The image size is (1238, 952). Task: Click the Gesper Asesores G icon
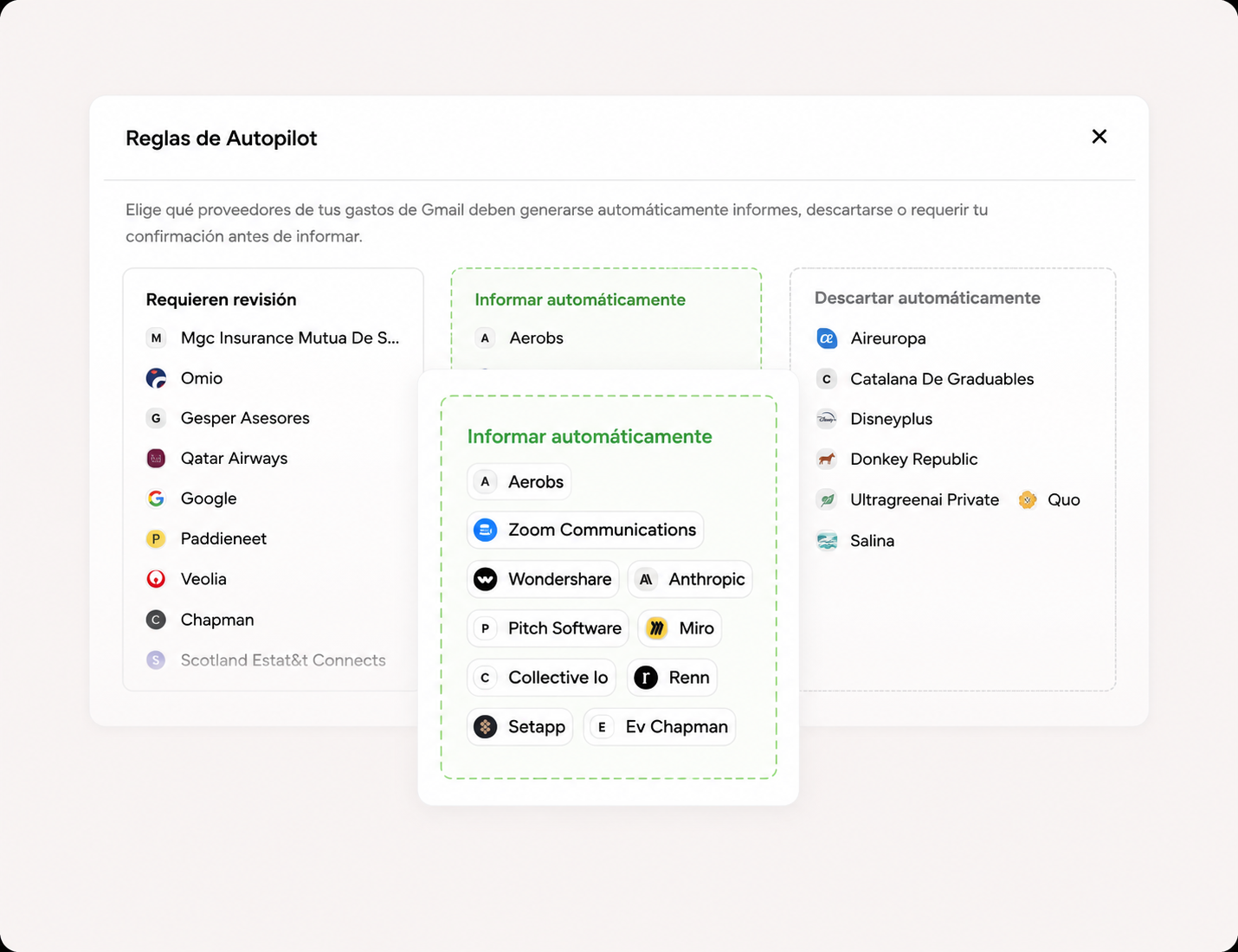point(156,418)
